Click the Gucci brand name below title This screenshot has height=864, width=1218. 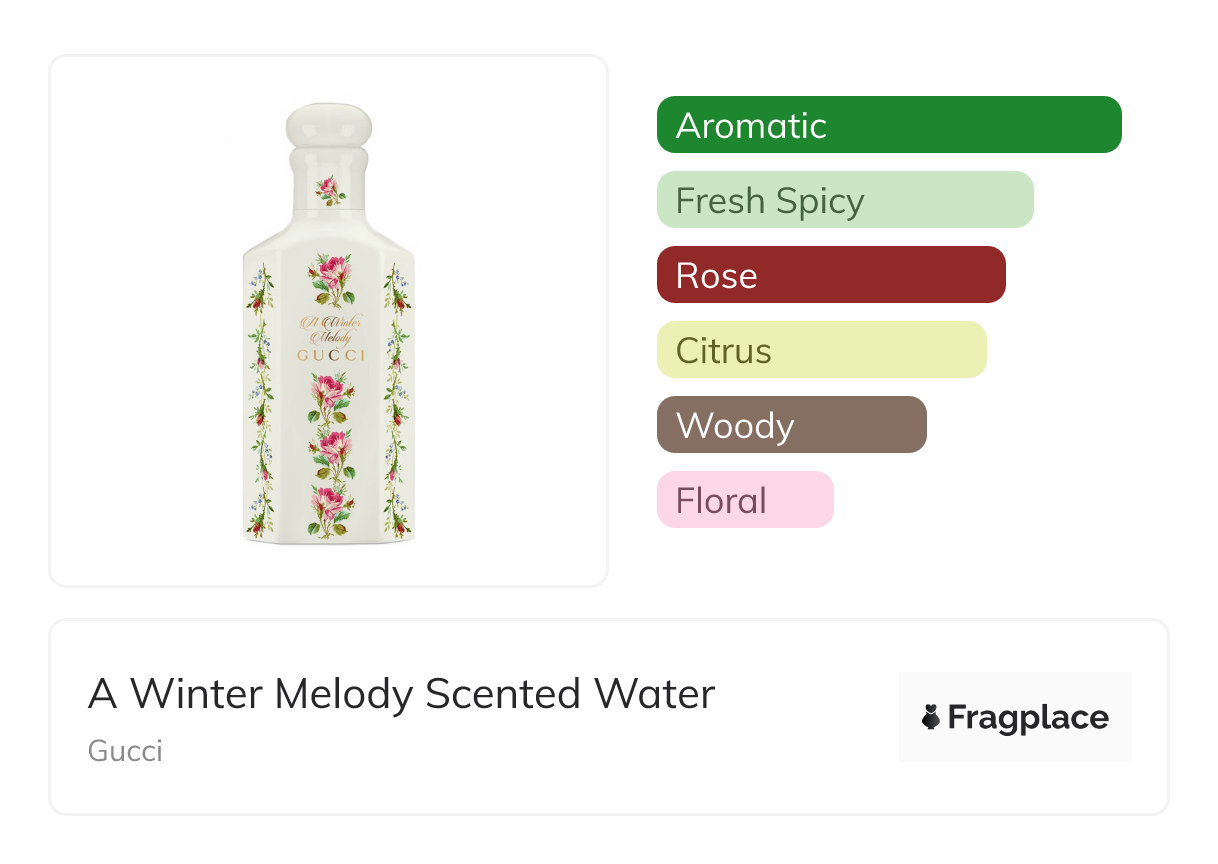125,751
